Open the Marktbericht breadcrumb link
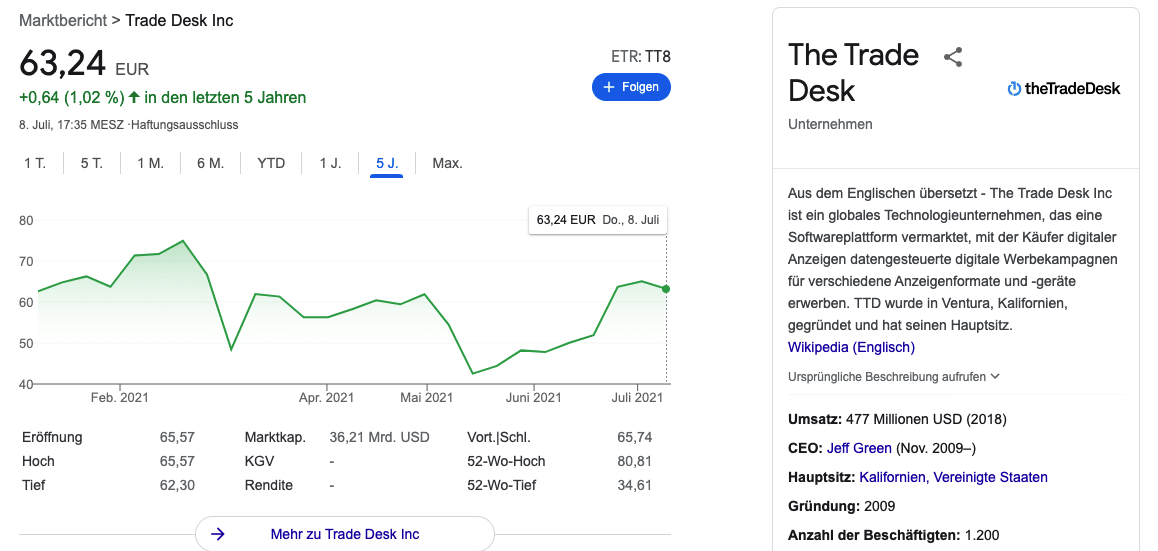 [x=63, y=21]
